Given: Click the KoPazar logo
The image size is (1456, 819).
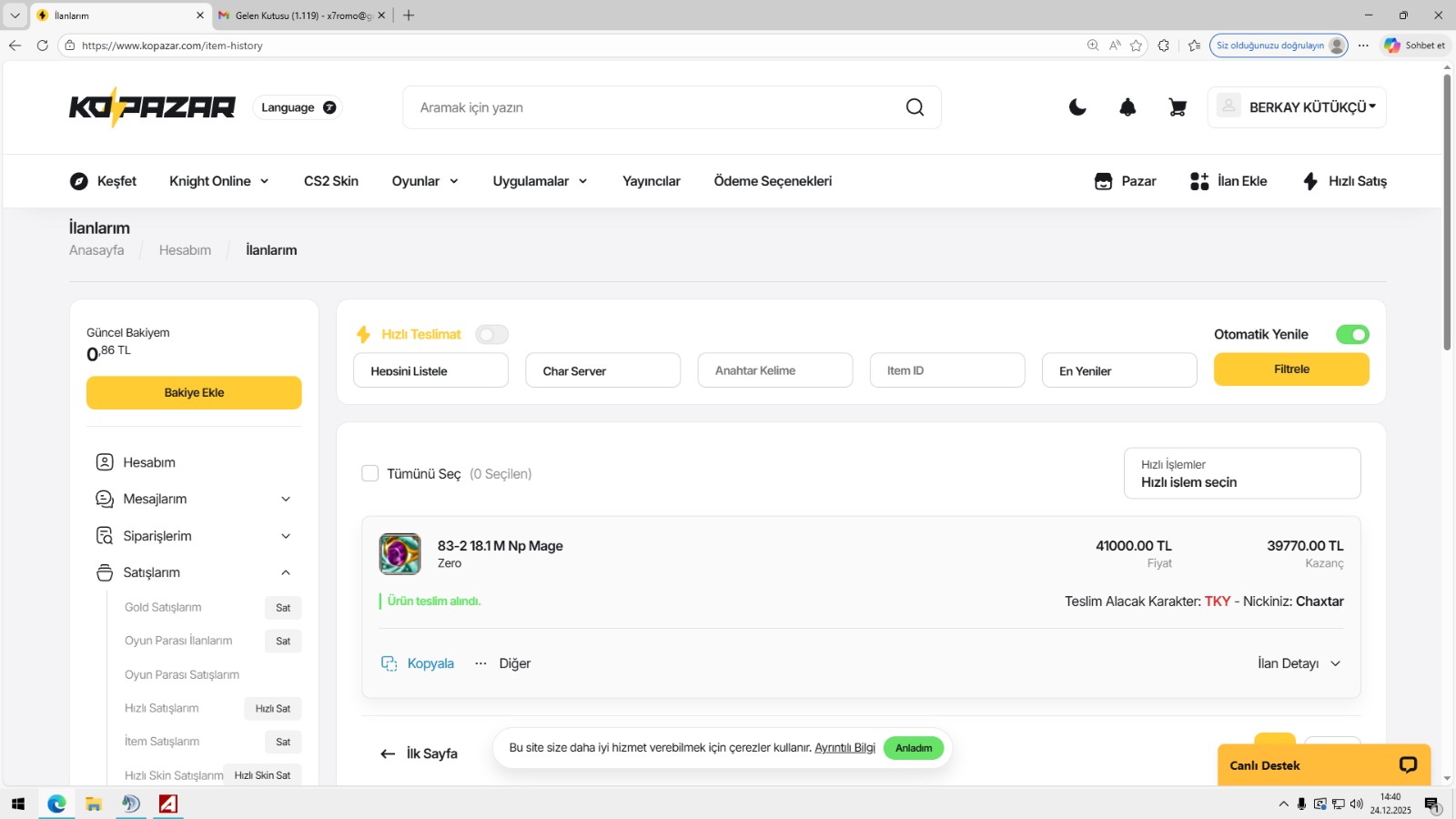Looking at the screenshot, I should [x=152, y=107].
